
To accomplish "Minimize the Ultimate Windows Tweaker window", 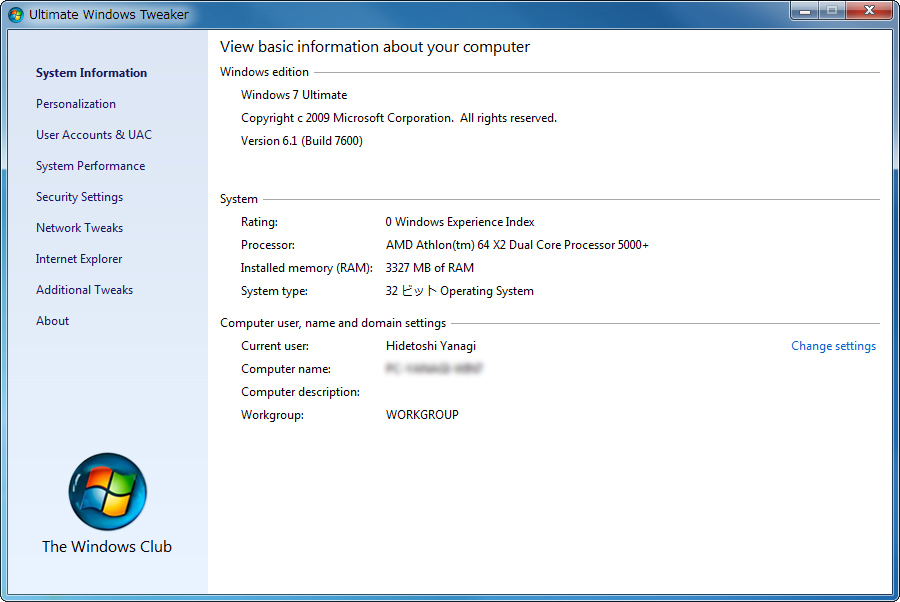I will pyautogui.click(x=805, y=11).
